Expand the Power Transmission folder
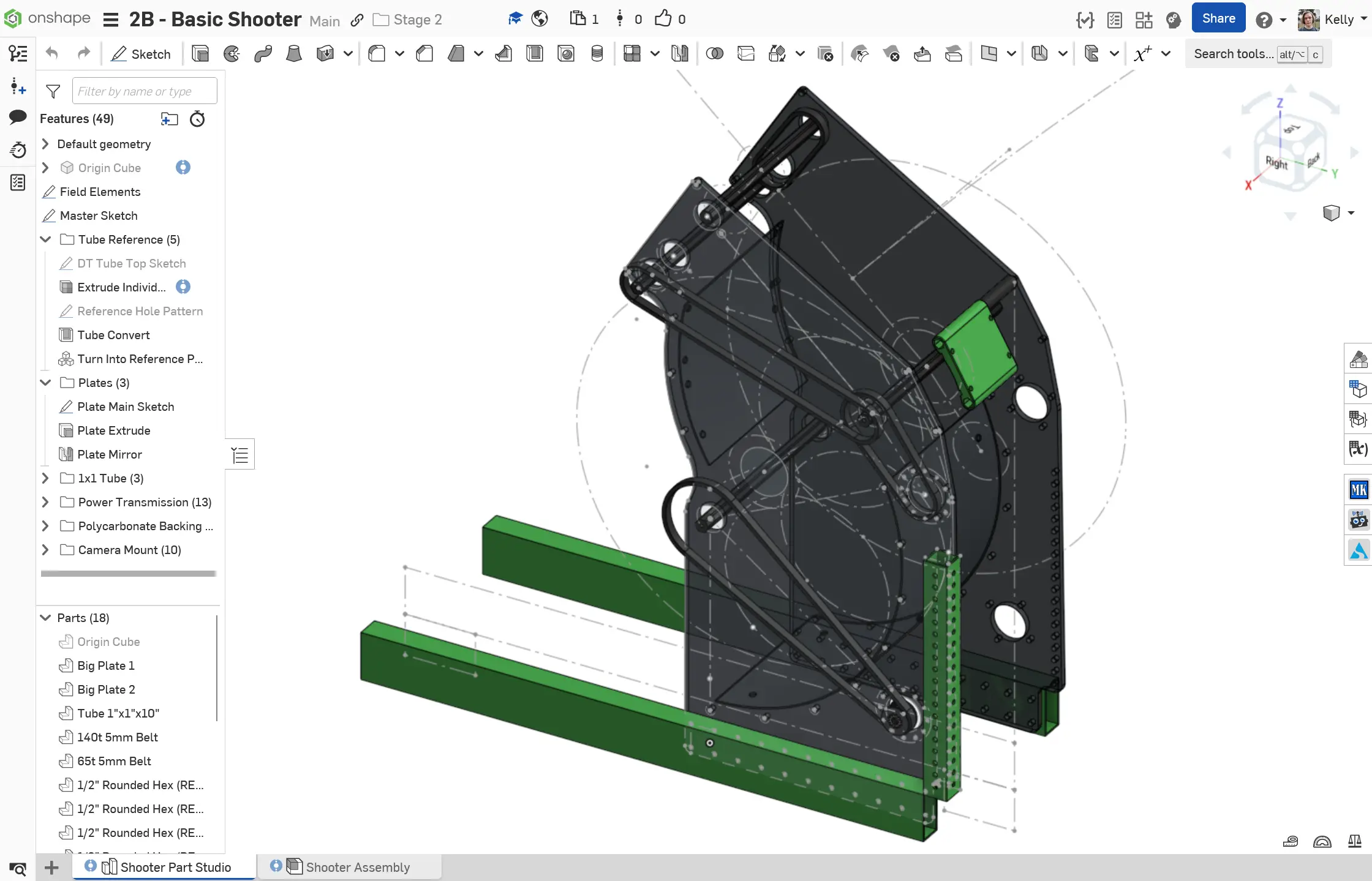Viewport: 1372px width, 881px height. coord(45,502)
